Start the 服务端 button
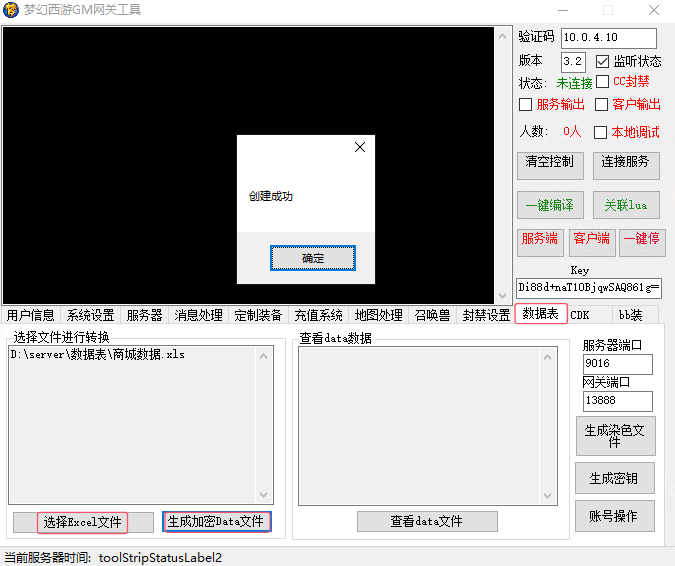The image size is (675, 566). click(540, 241)
